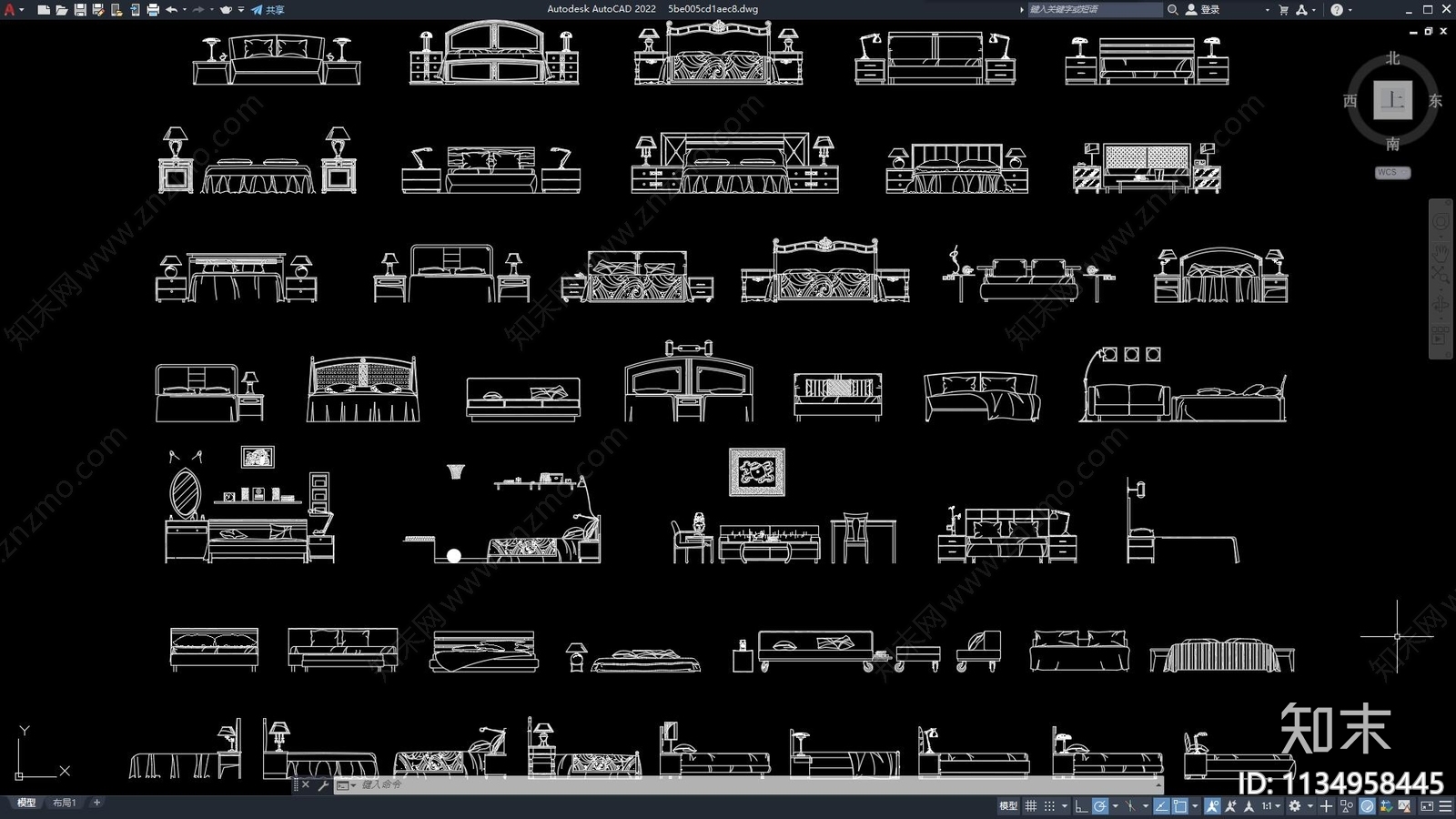Open status bar customization hamburger menu
Screen dimensions: 1456x819
point(1445,805)
